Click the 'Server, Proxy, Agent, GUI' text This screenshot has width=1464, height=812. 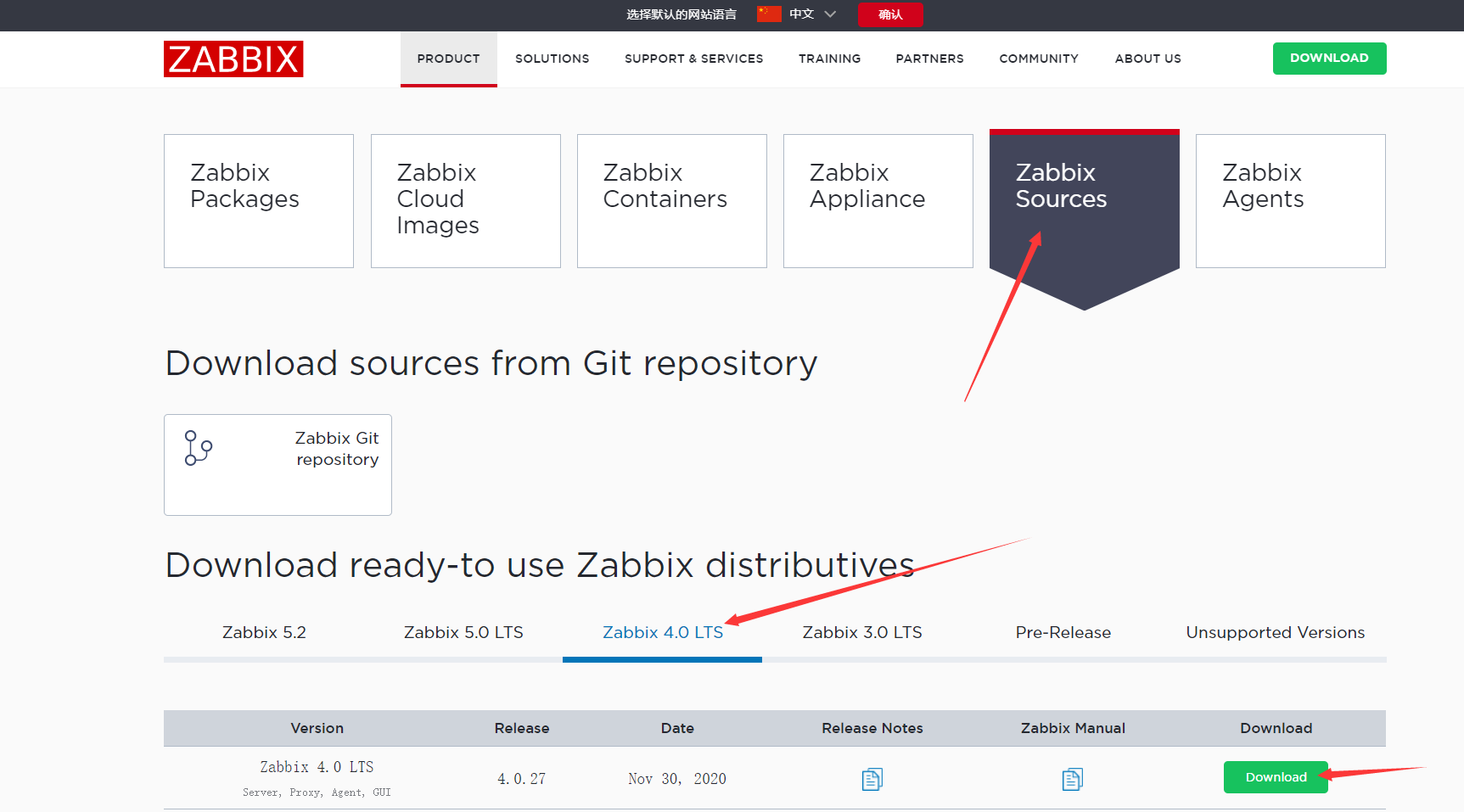click(317, 792)
